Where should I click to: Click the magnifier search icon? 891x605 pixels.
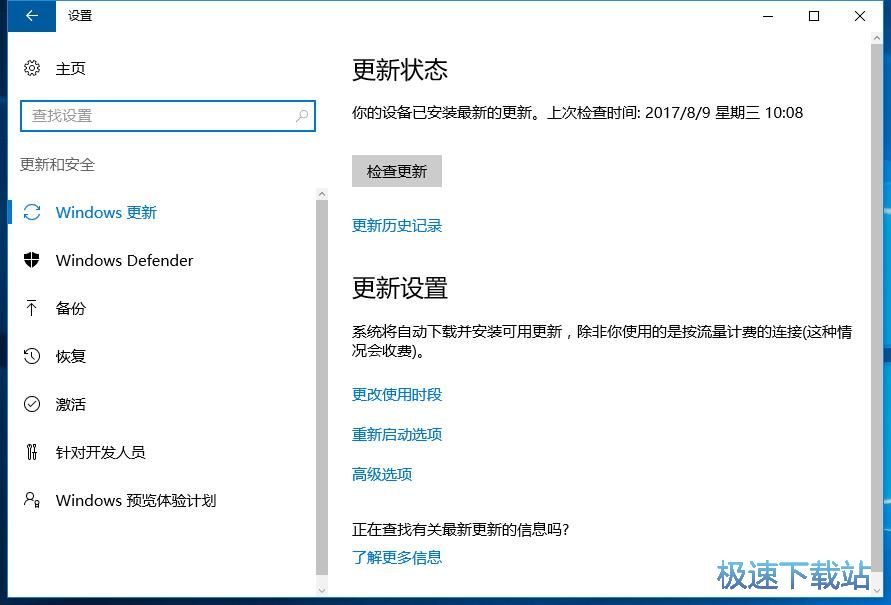pos(302,116)
